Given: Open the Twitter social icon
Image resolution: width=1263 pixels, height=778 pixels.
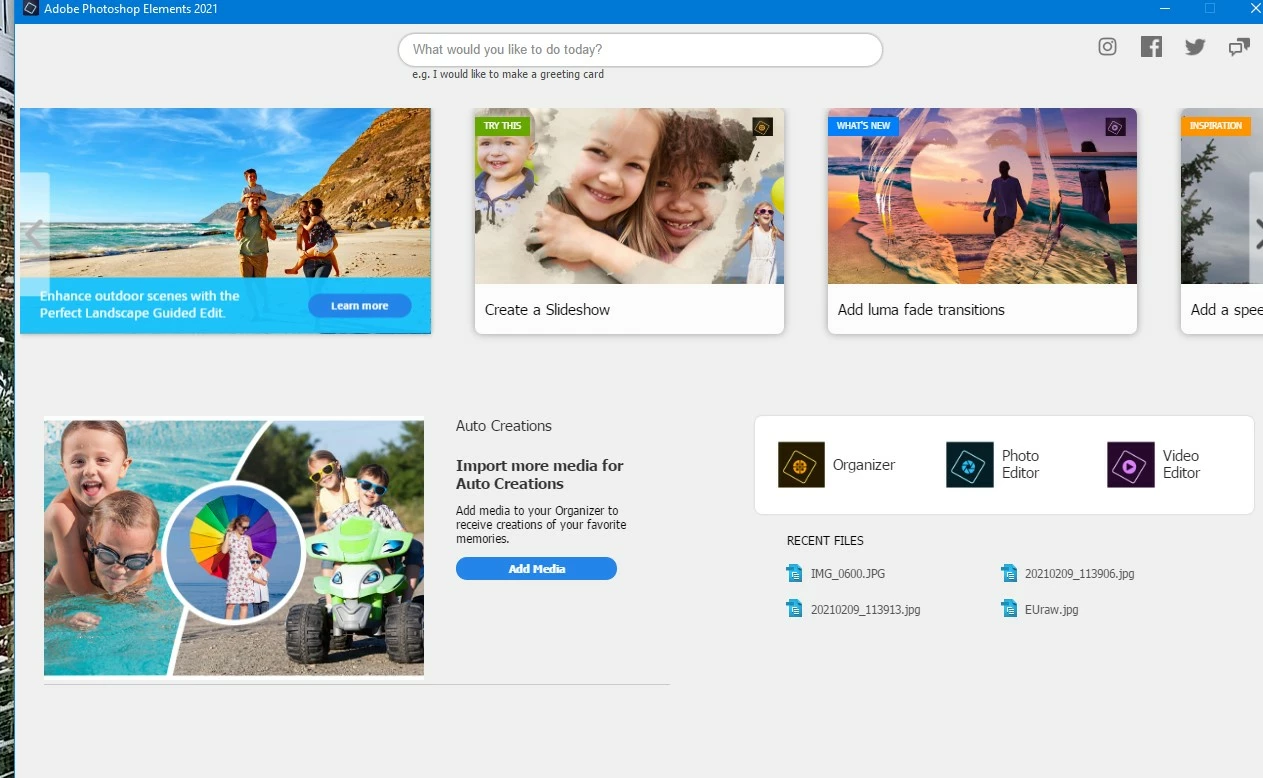Looking at the screenshot, I should [1195, 47].
